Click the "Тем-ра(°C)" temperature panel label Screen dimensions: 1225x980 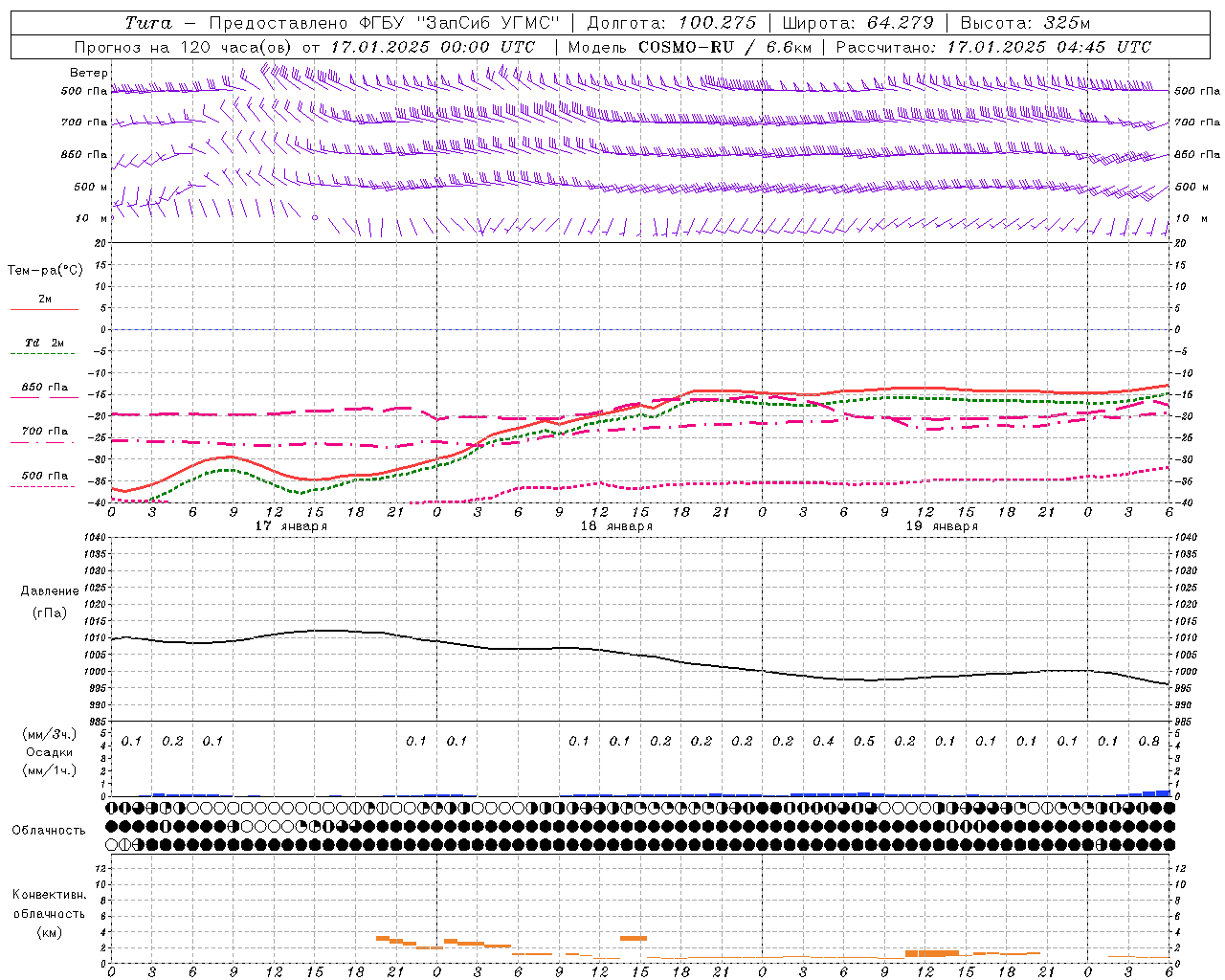click(x=45, y=271)
